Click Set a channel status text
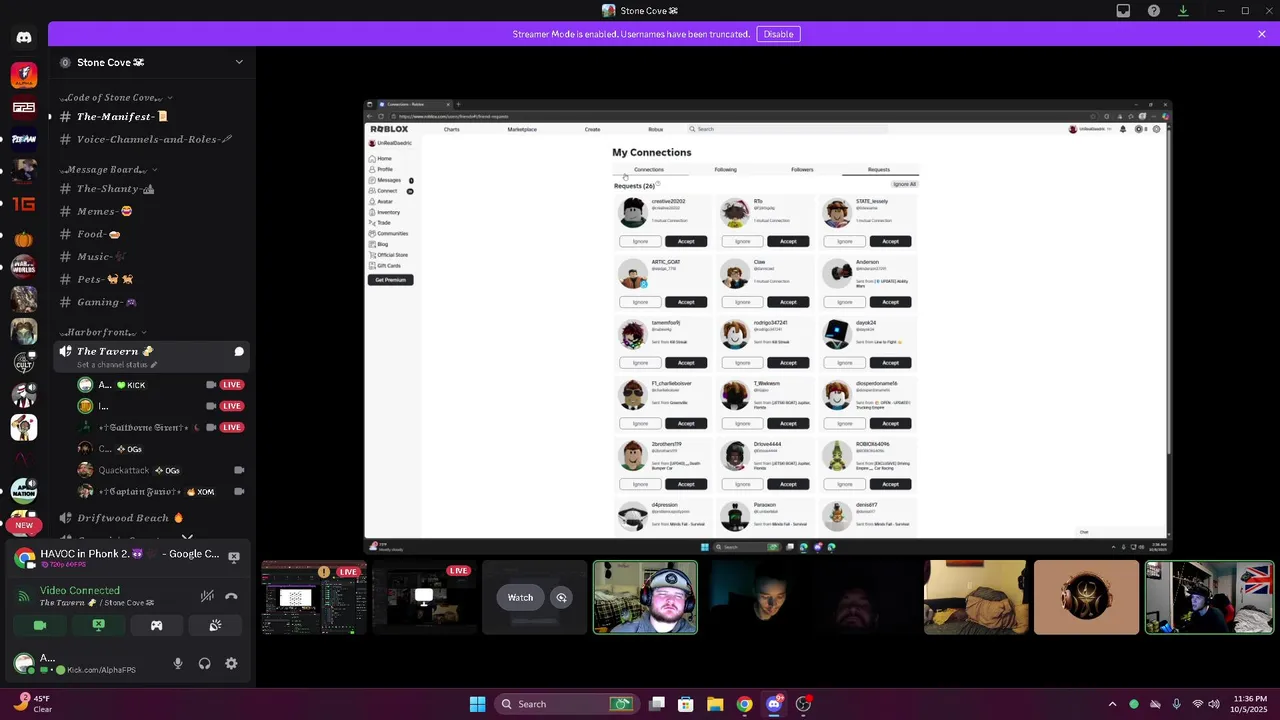The width and height of the screenshot is (1280, 720). (117, 364)
